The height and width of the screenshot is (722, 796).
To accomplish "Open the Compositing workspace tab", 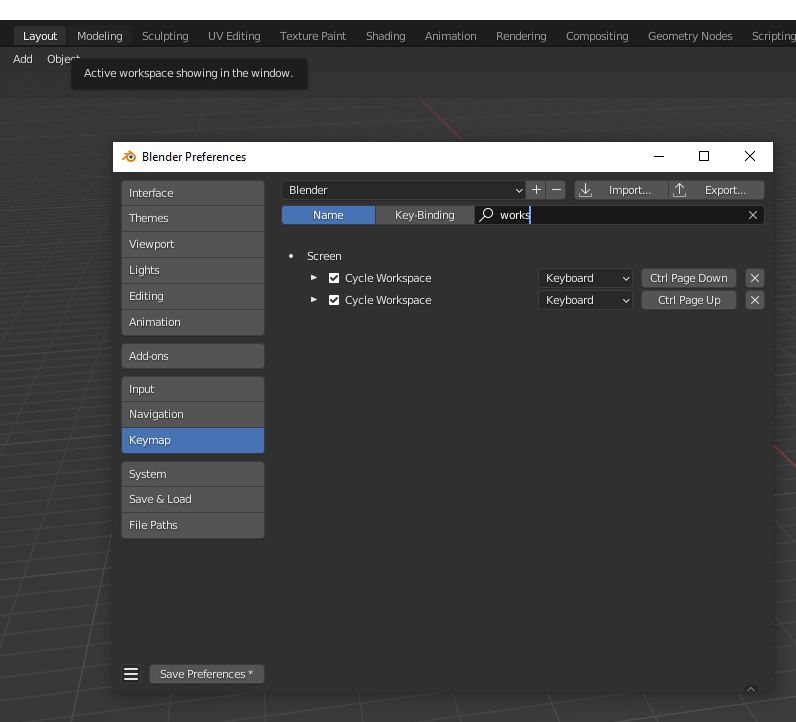I will coord(597,36).
